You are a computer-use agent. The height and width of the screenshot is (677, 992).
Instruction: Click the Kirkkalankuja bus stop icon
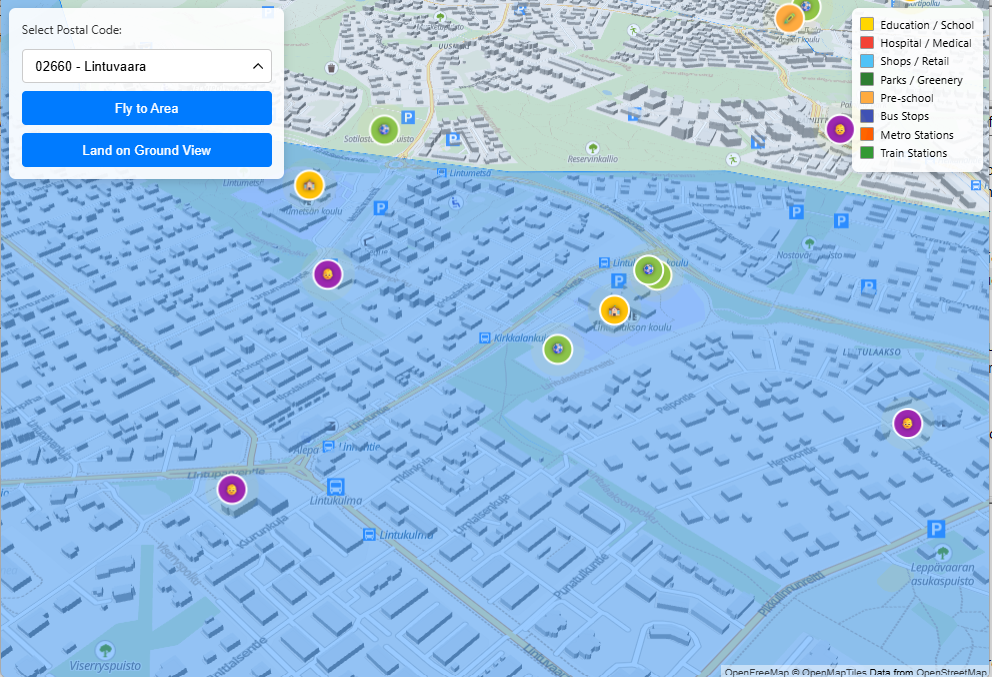coord(485,338)
